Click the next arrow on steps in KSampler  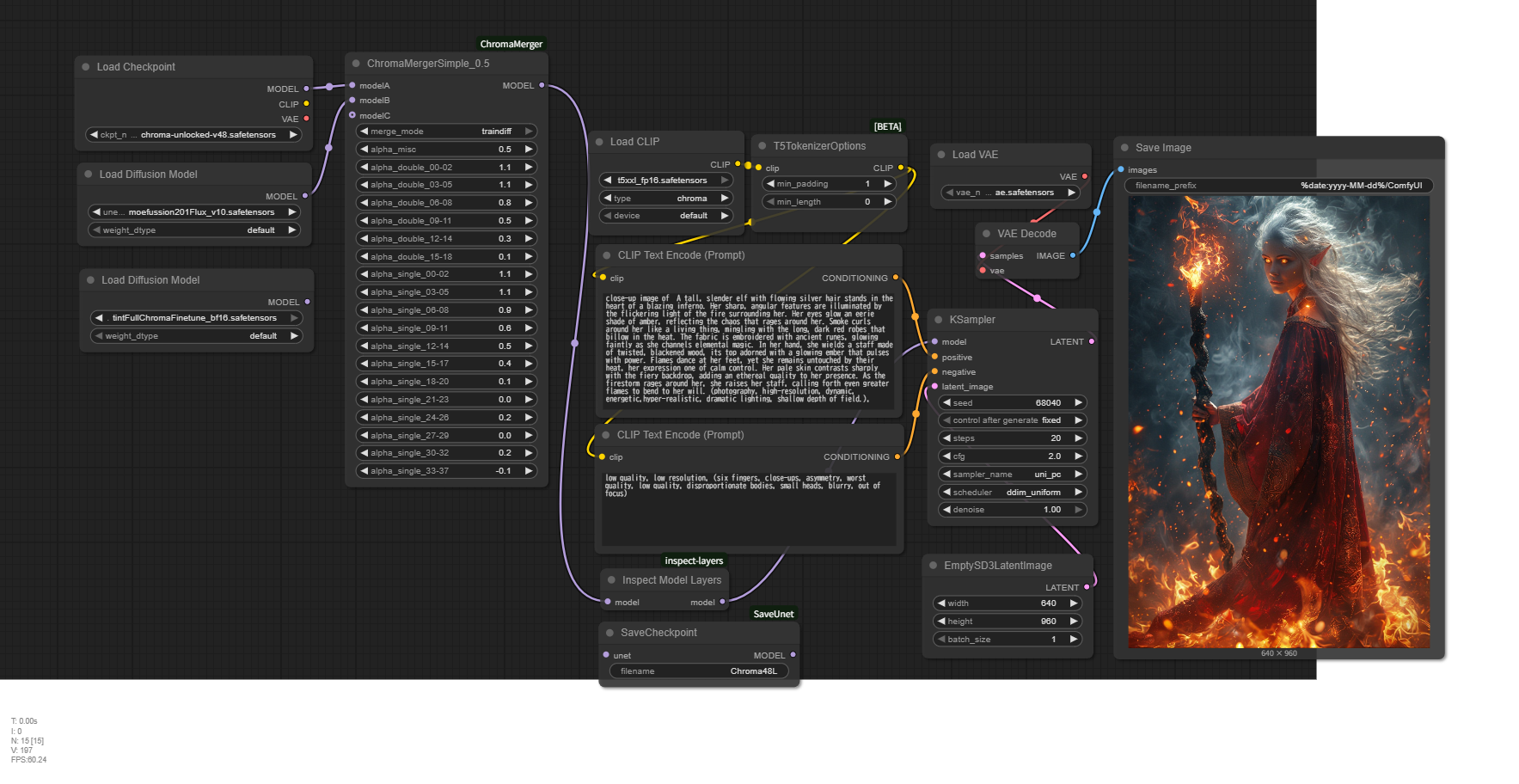point(1078,438)
